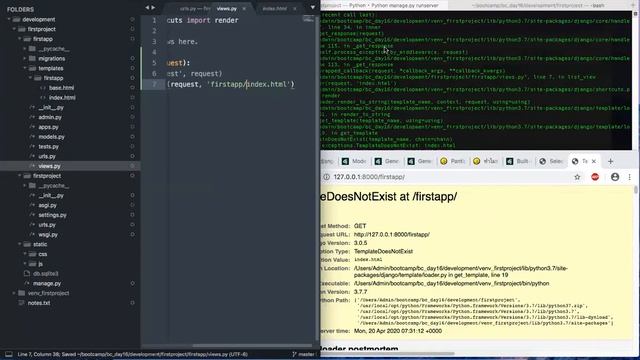Open settings.py file
The height and width of the screenshot is (360, 640).
[x=52, y=215]
